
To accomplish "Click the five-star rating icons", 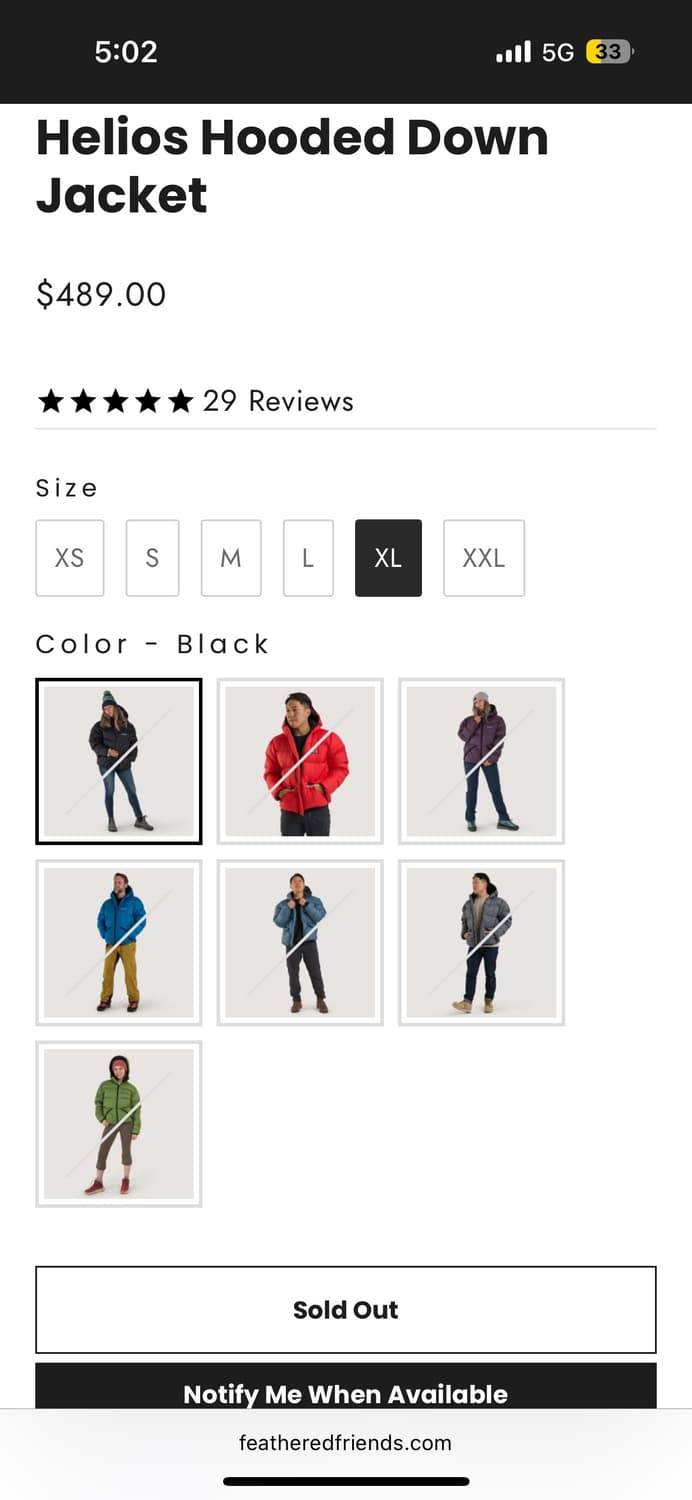I will point(115,402).
